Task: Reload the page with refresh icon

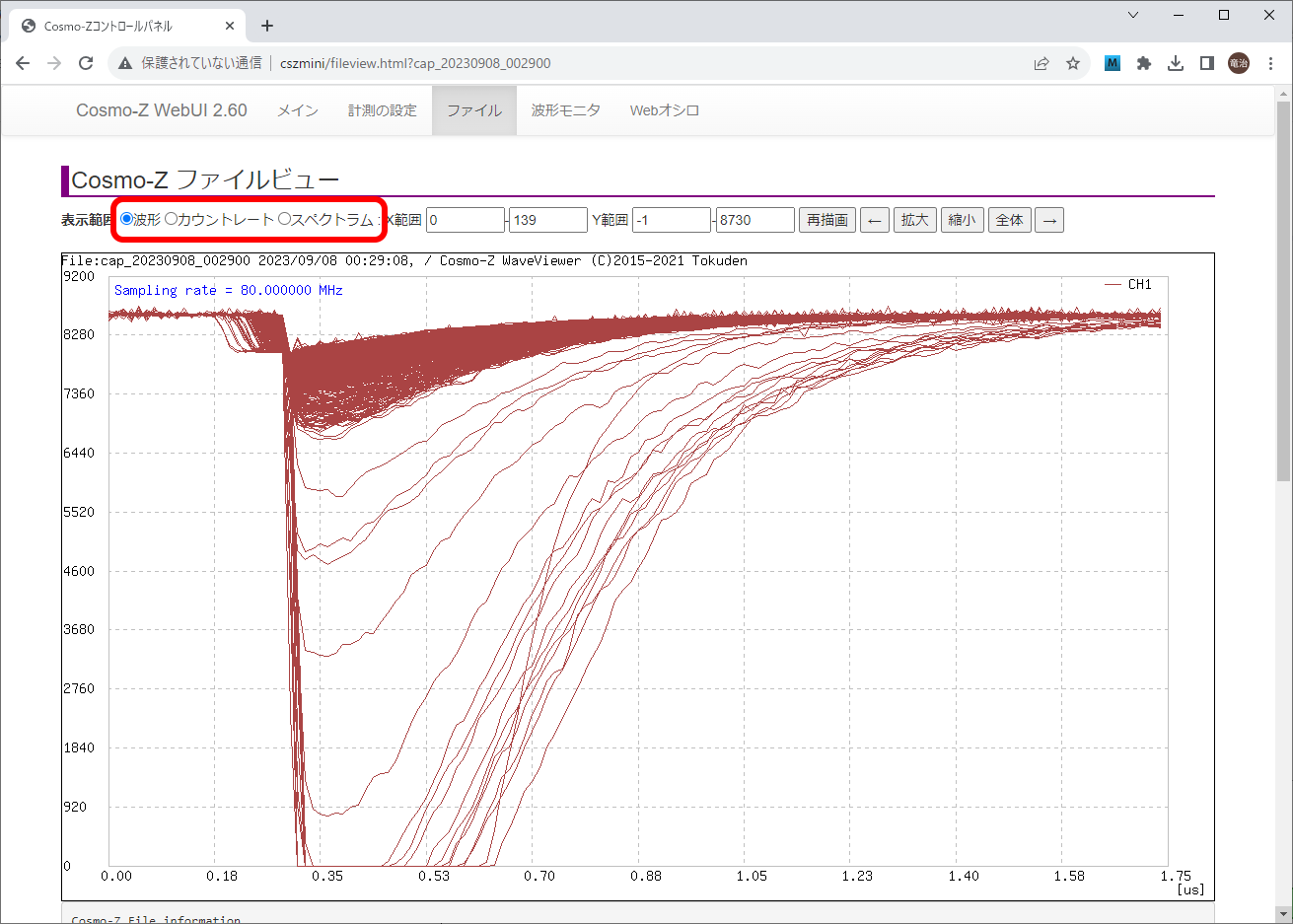Action: click(x=86, y=63)
